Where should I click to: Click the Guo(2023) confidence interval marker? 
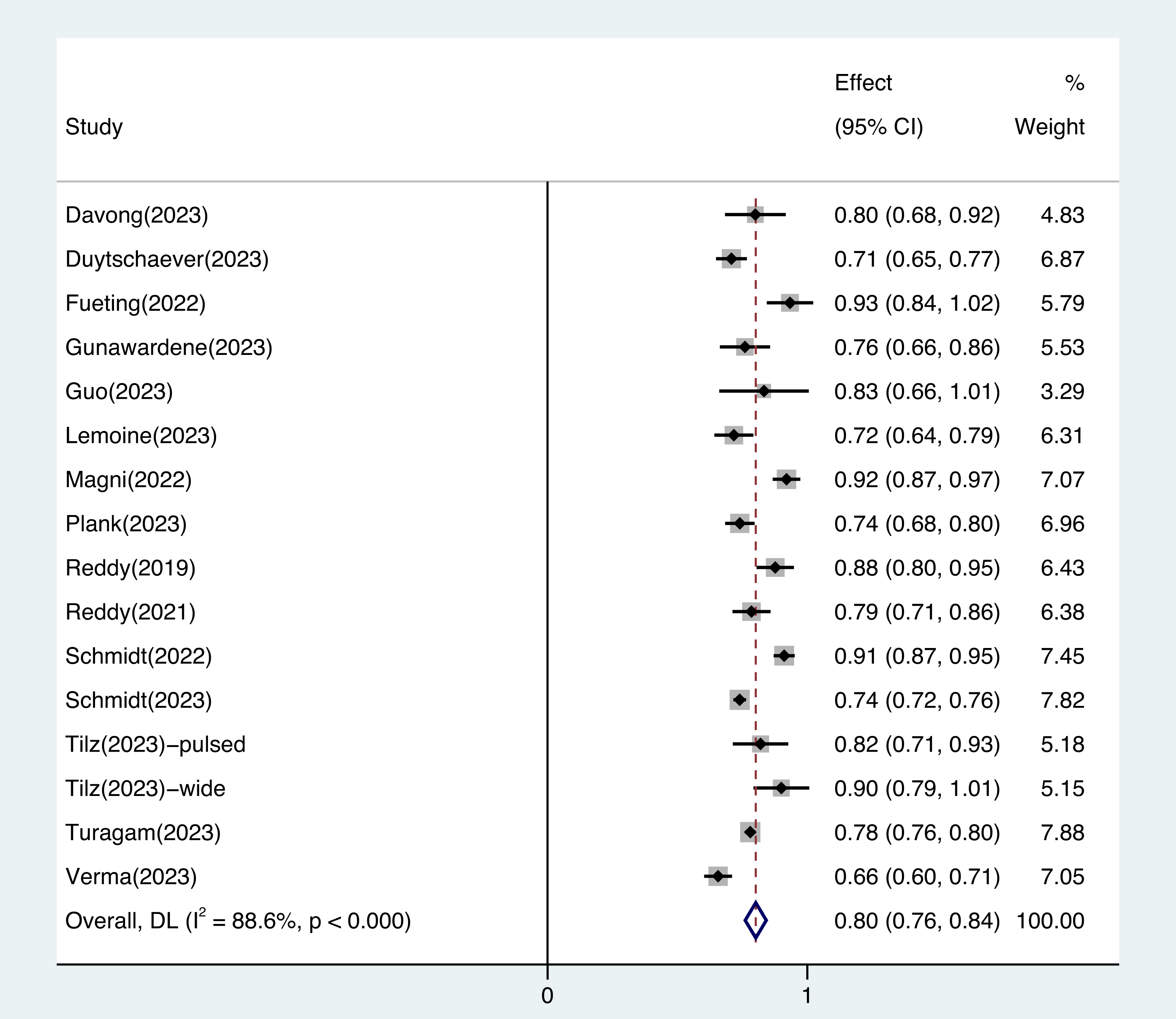click(x=764, y=391)
